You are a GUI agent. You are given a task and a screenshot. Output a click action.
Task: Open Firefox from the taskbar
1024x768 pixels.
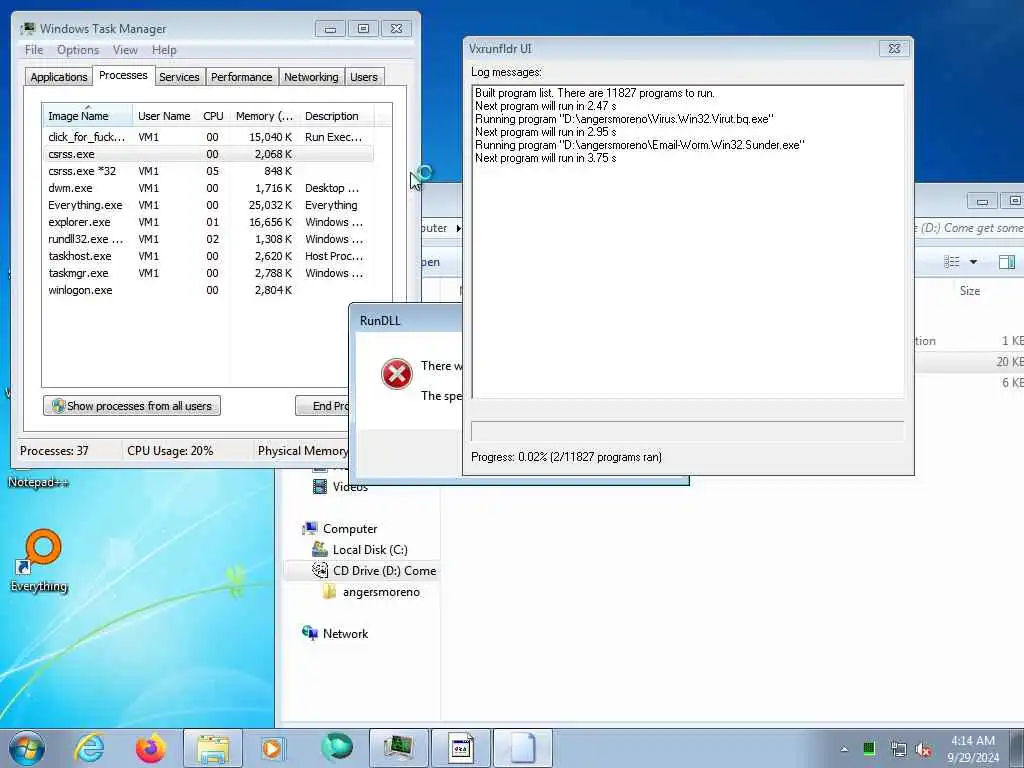point(150,748)
